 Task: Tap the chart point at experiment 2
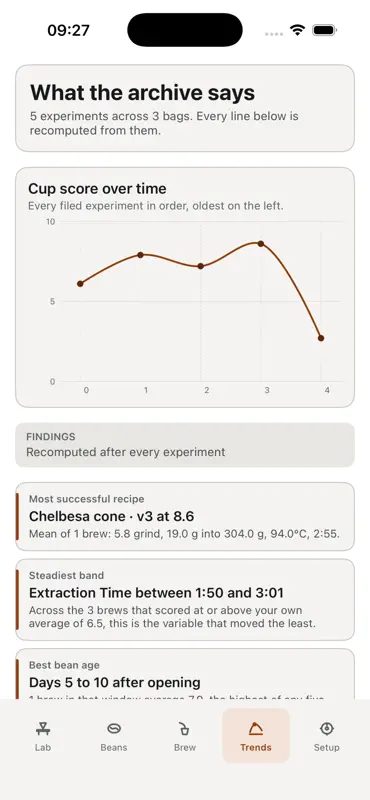tap(201, 266)
